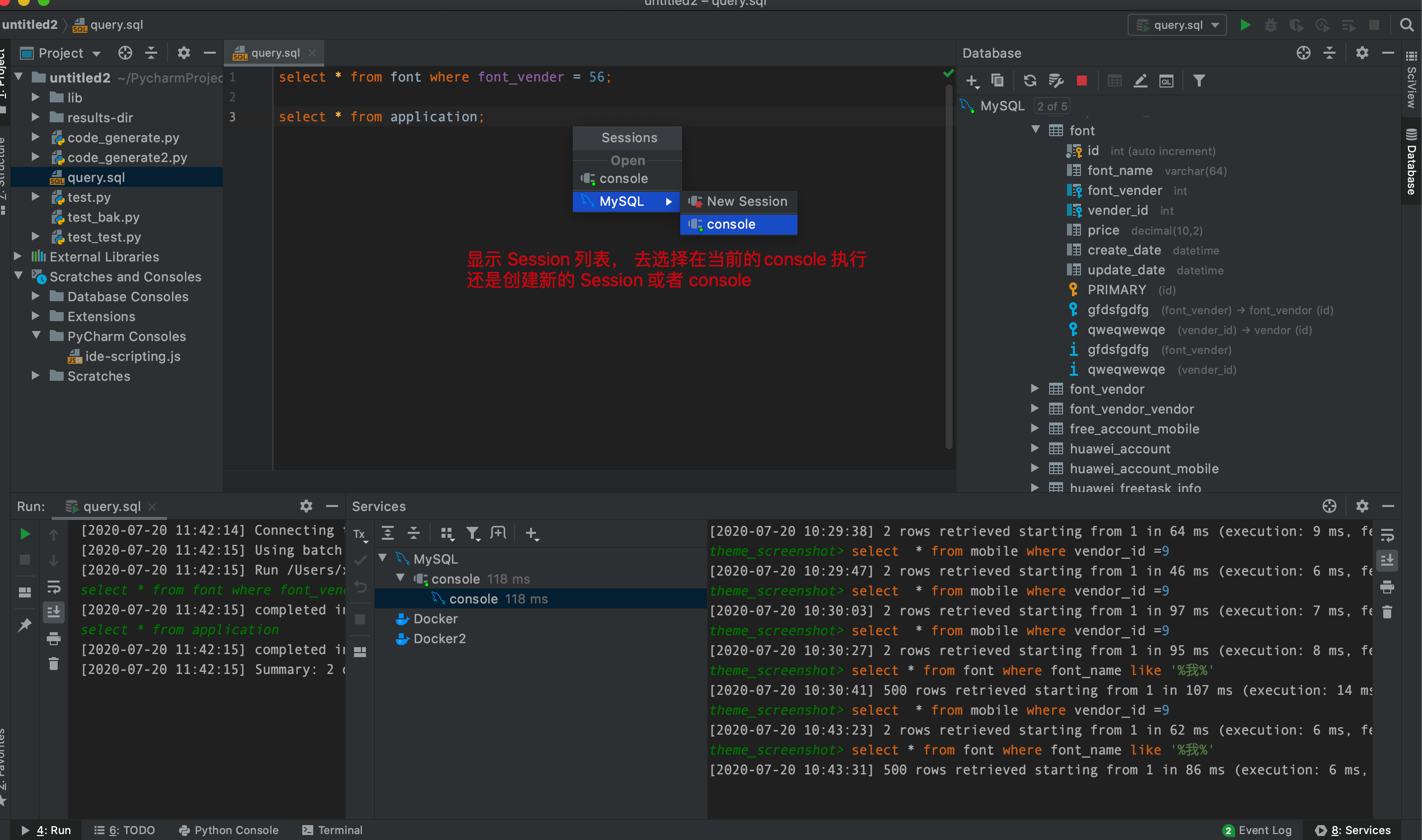Collapse all in Project panel toolbar
1422x840 pixels.
(151, 53)
